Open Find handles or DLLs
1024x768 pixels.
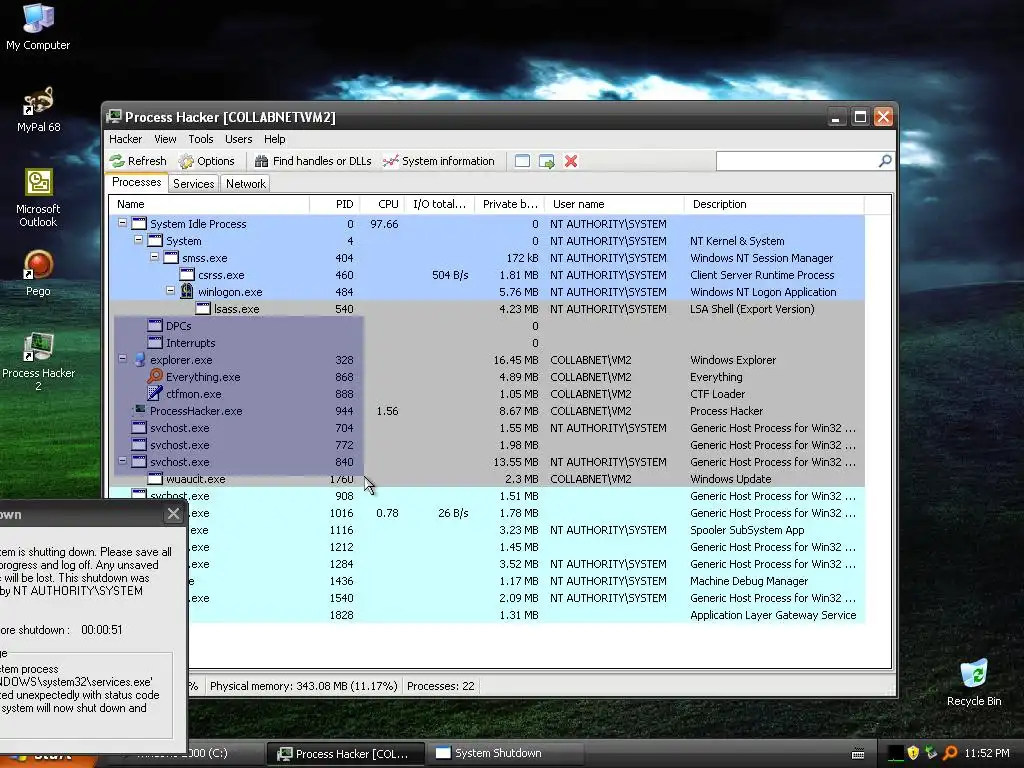tap(313, 161)
